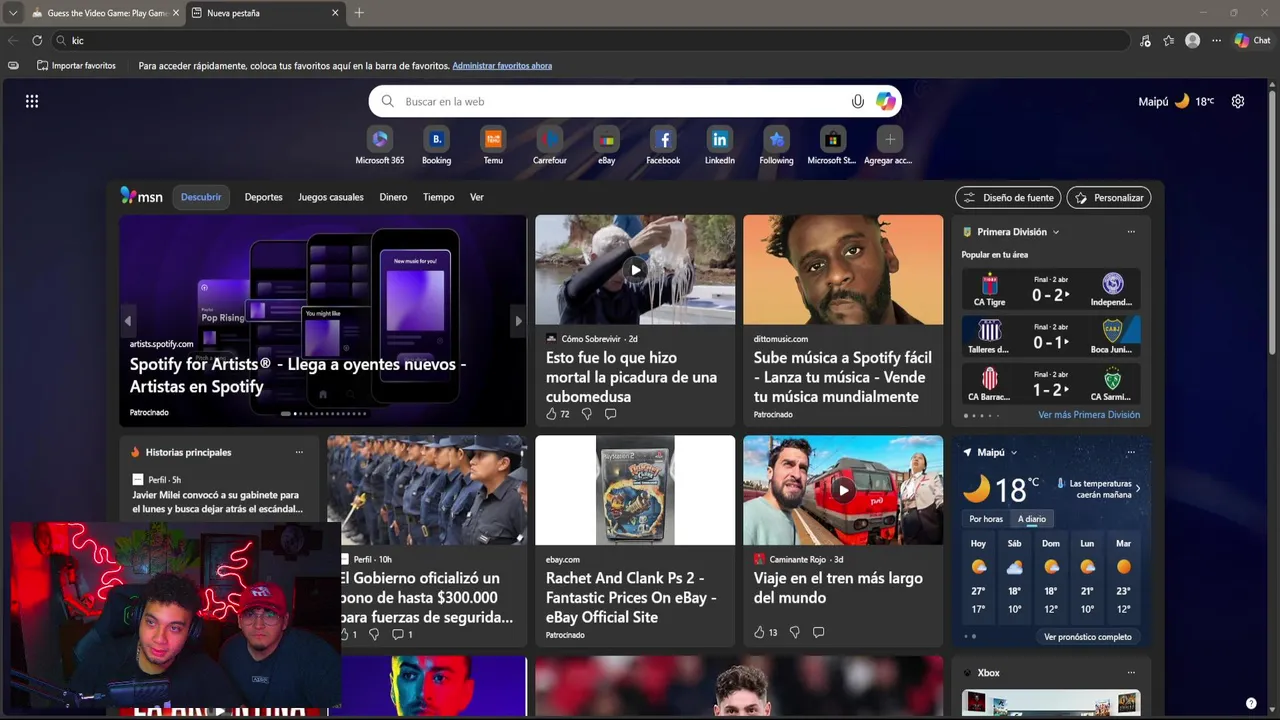Select the Dinero tab
This screenshot has width=1280, height=720.
pyautogui.click(x=393, y=197)
